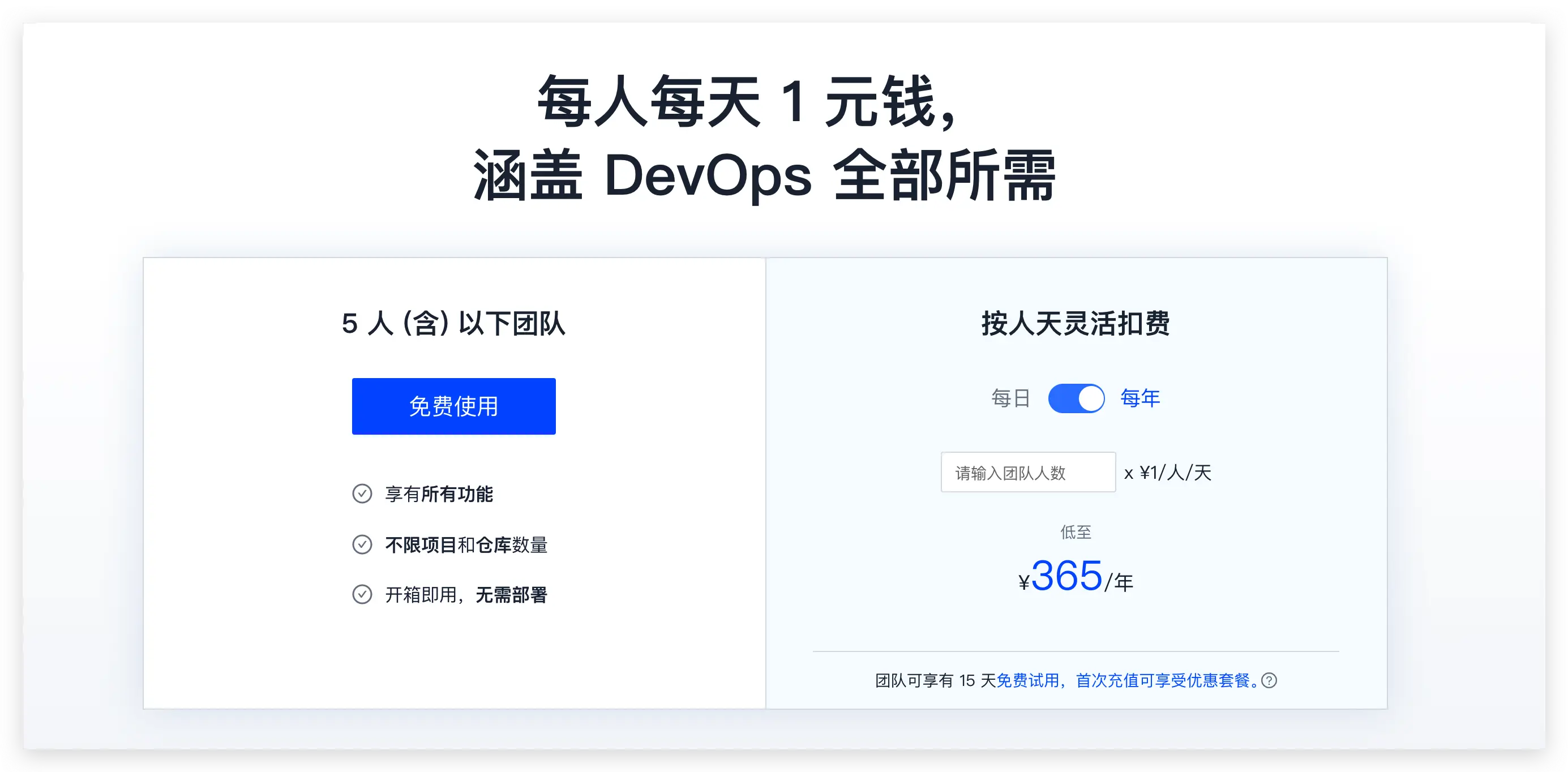The image size is (1568, 772).
Task: Open the 免费试用 link
Action: tap(1027, 680)
